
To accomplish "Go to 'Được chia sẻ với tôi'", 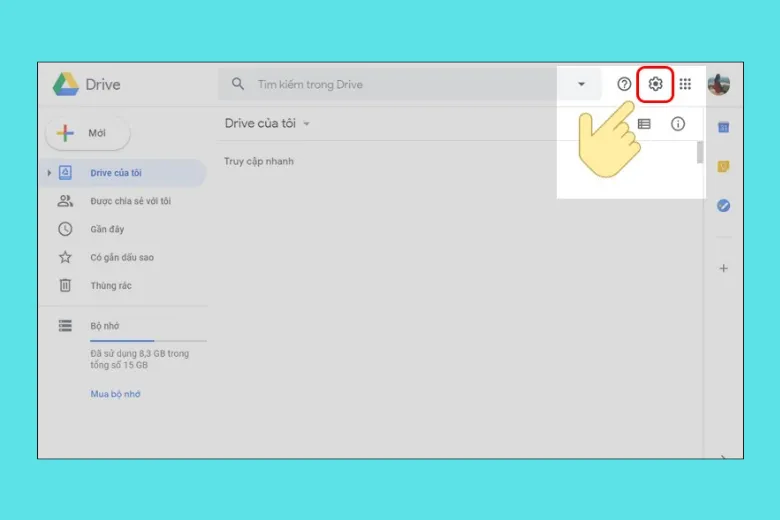I will (x=130, y=201).
